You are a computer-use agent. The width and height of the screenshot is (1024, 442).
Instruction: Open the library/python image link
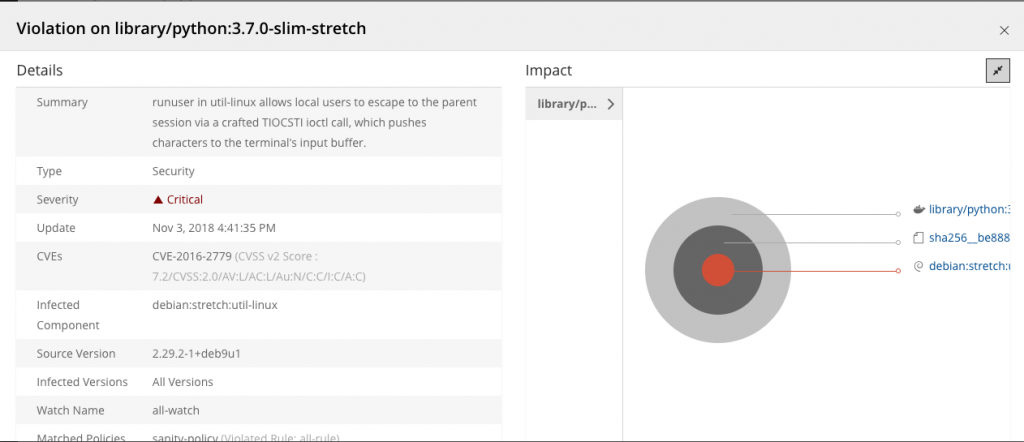(x=968, y=210)
